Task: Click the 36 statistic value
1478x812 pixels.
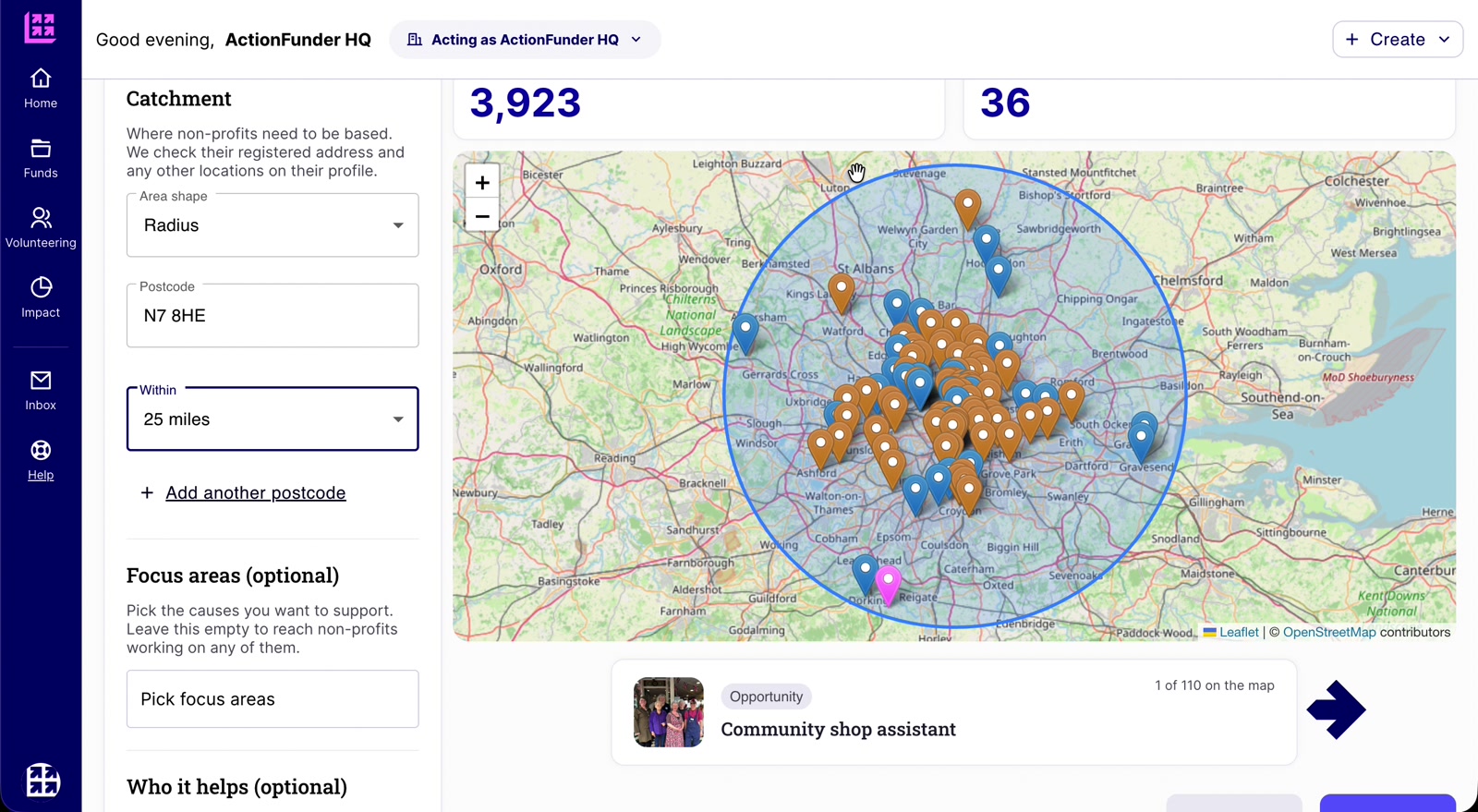Action: click(1005, 103)
